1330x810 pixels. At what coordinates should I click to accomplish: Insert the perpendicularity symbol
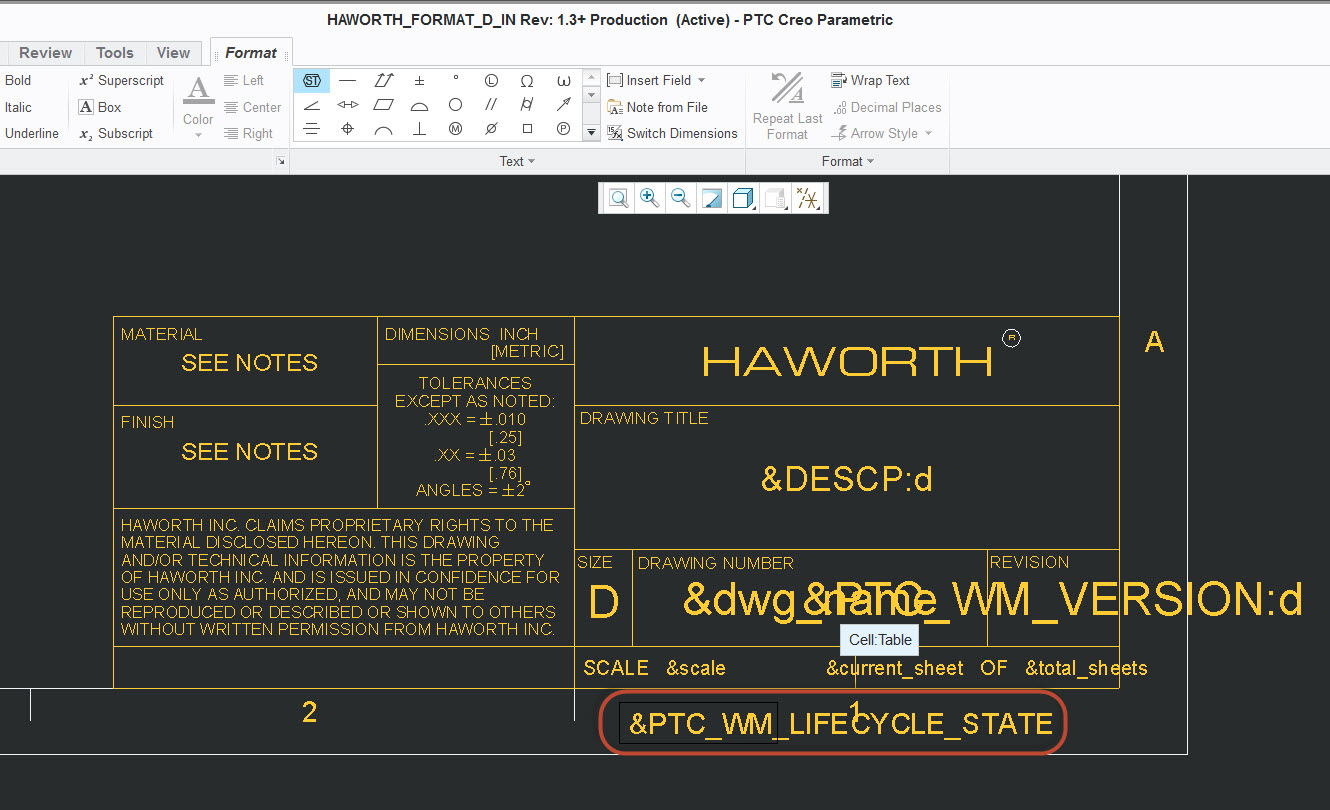pyautogui.click(x=420, y=129)
